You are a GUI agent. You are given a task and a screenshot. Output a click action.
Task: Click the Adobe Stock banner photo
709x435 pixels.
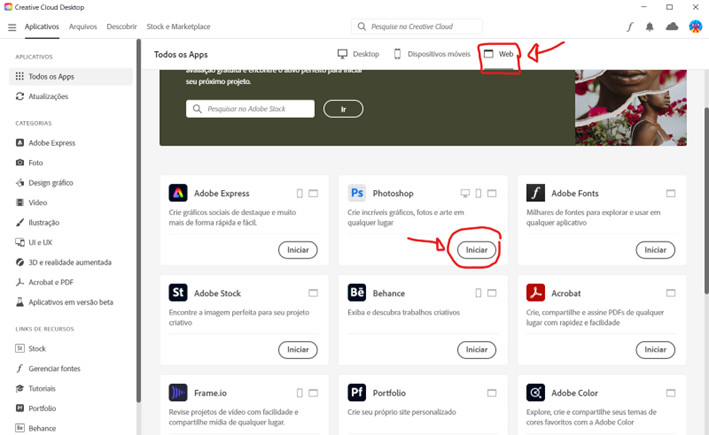click(x=631, y=108)
